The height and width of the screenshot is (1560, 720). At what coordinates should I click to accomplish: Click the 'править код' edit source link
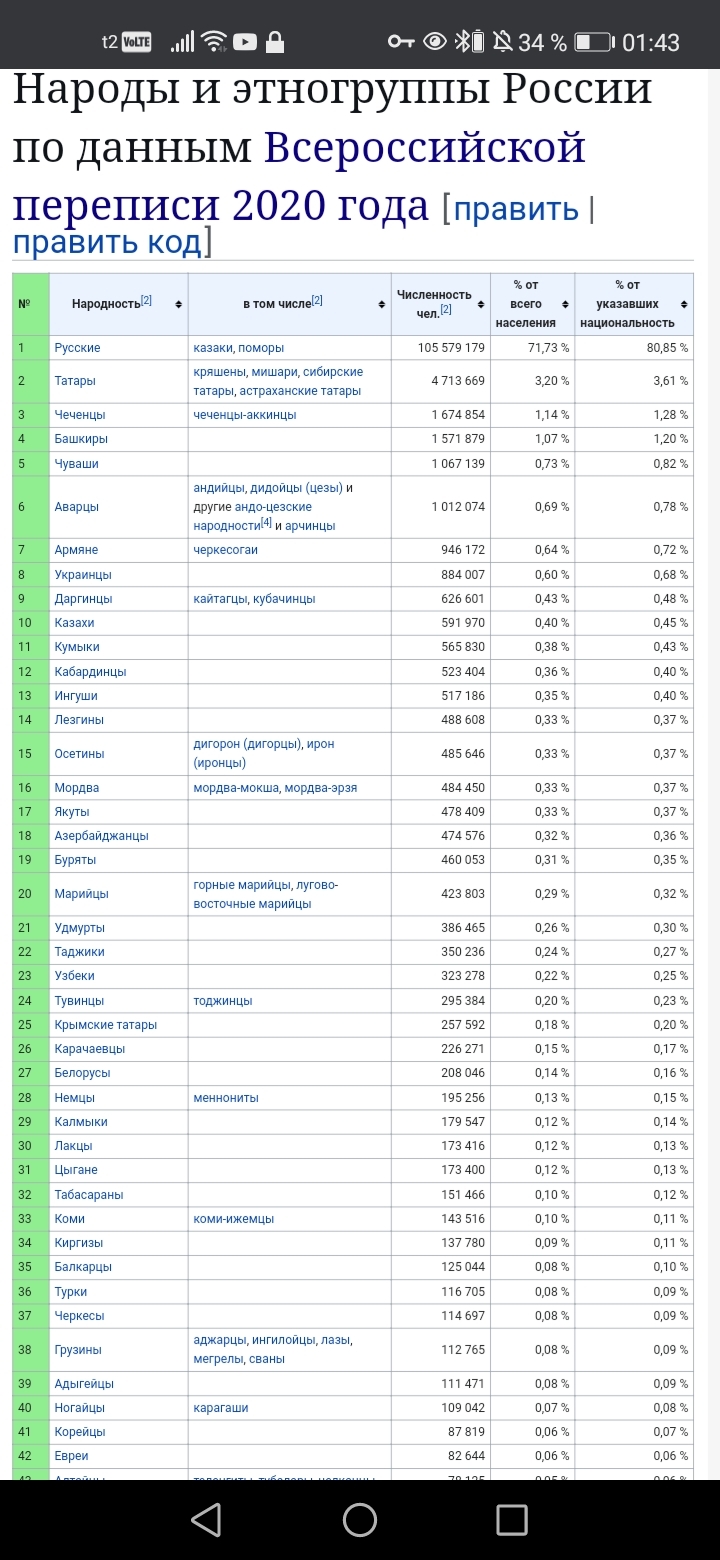click(107, 242)
